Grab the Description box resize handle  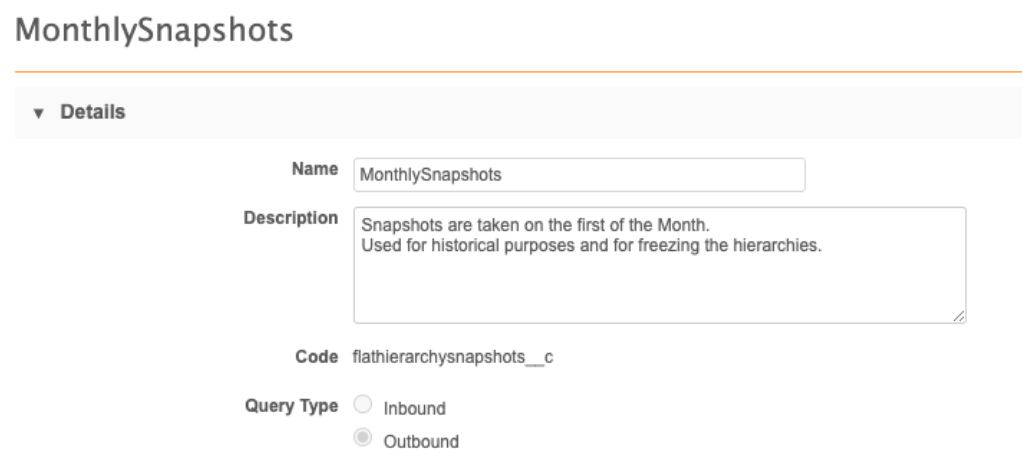(x=959, y=316)
